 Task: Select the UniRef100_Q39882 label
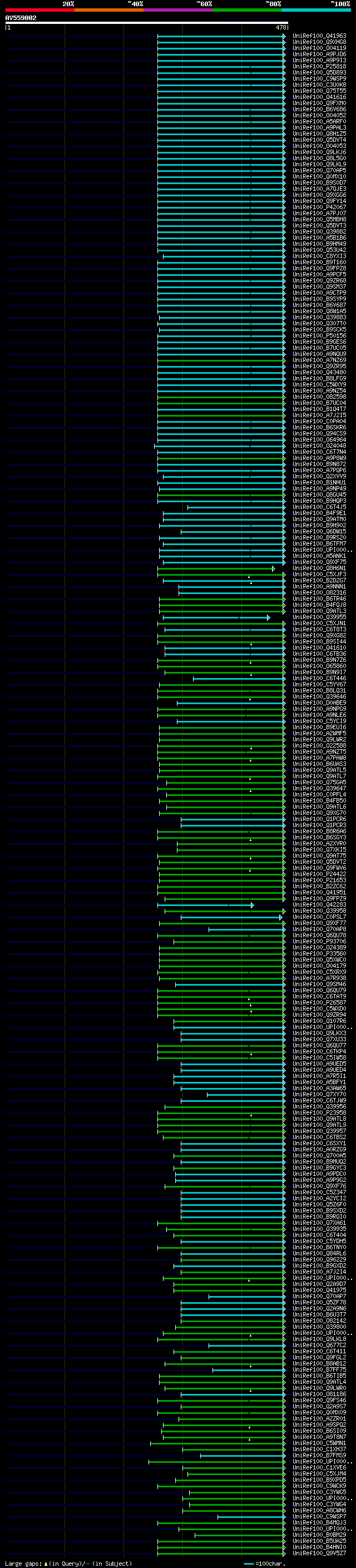[x=319, y=231]
